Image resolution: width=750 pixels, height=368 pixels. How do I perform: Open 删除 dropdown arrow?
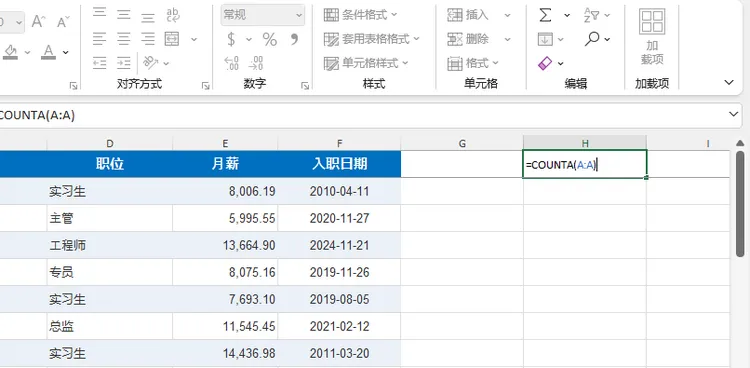click(507, 39)
